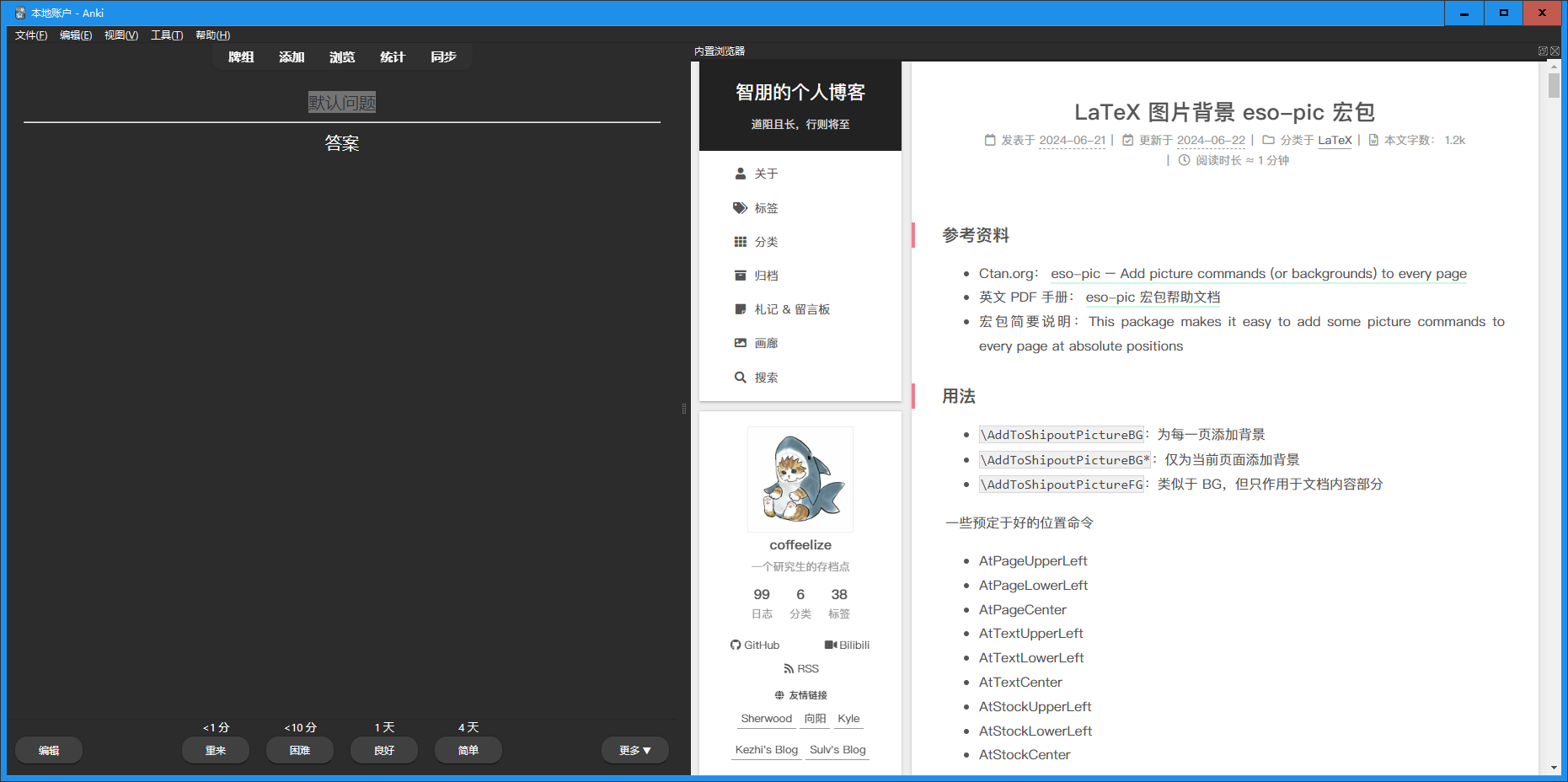Click the sticky note icon for 札记 & 留言板
Image resolution: width=1568 pixels, height=782 pixels.
pos(740,309)
